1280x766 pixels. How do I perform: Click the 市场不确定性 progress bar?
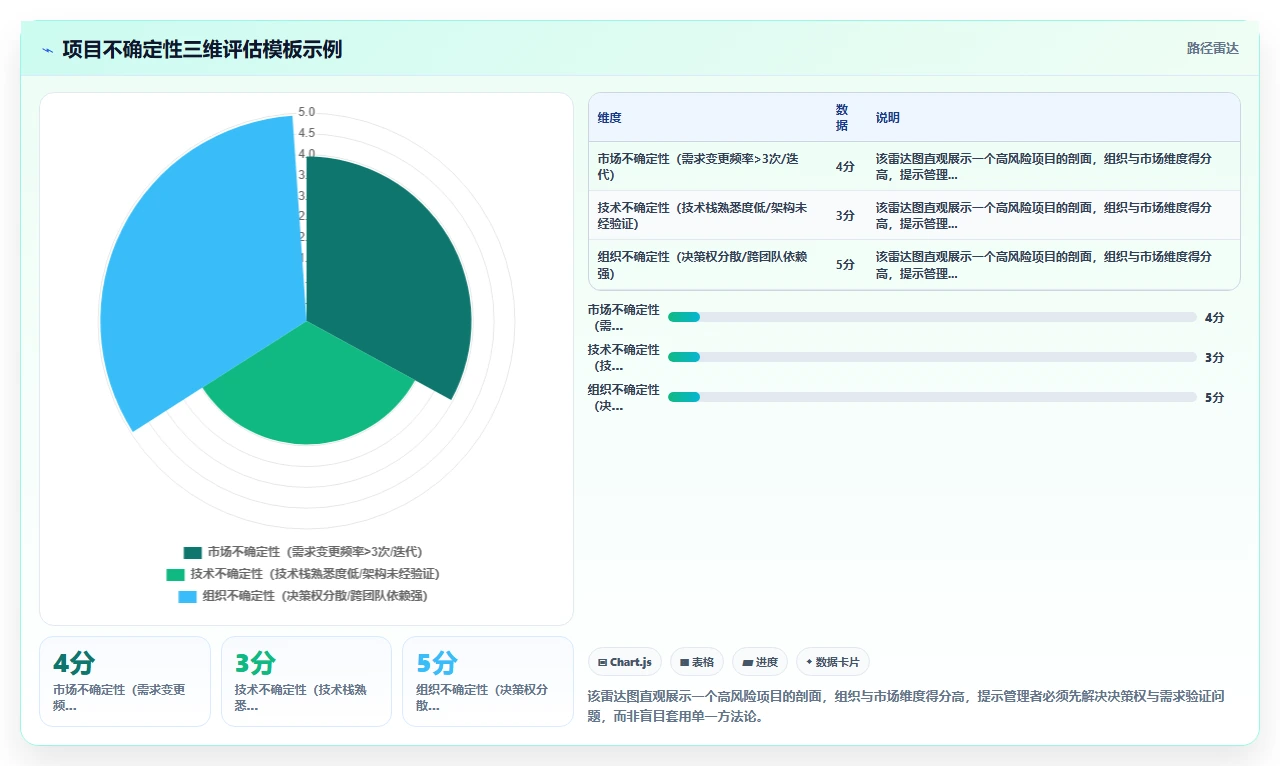tap(932, 317)
